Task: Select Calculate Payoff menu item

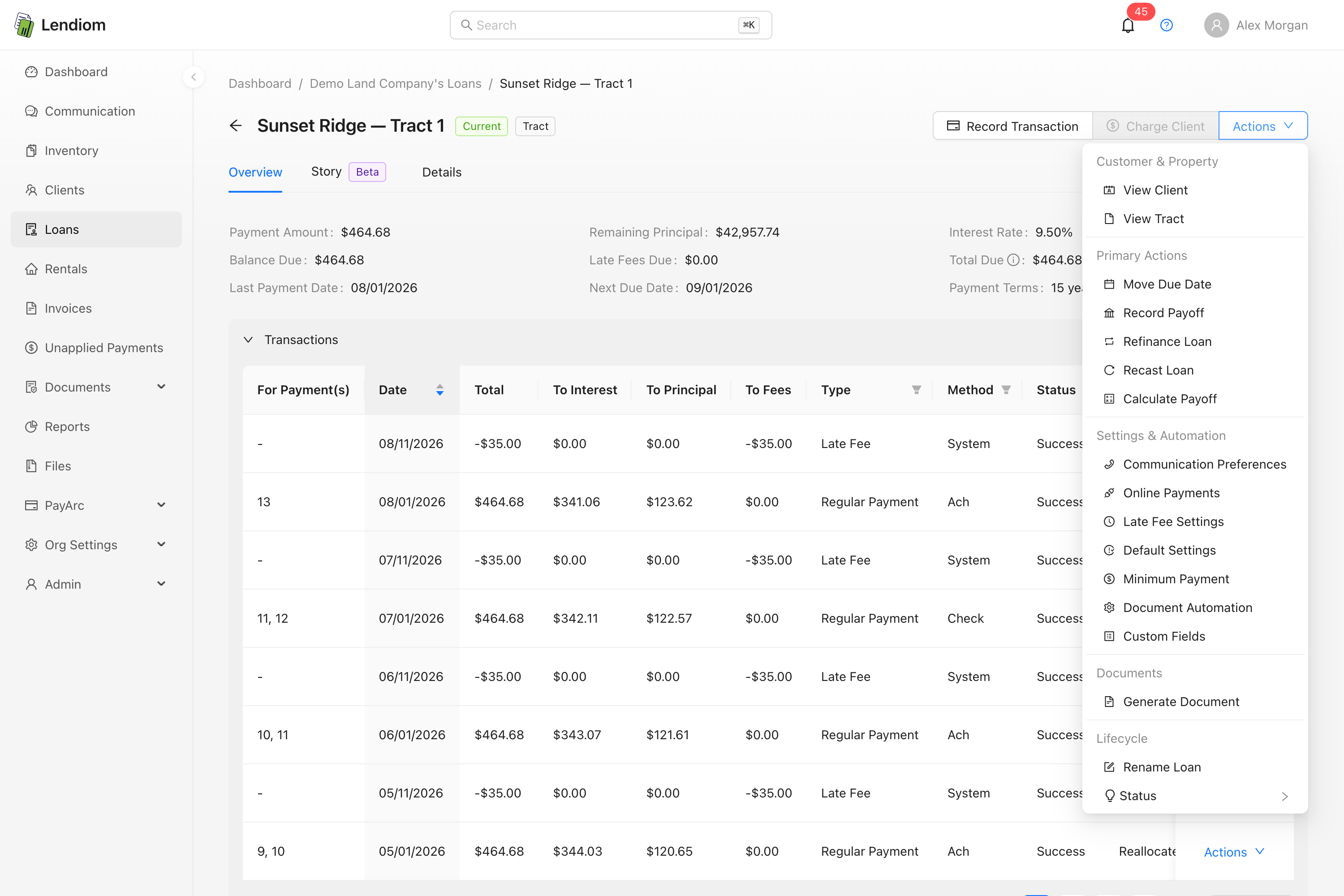Action: 1195,399
